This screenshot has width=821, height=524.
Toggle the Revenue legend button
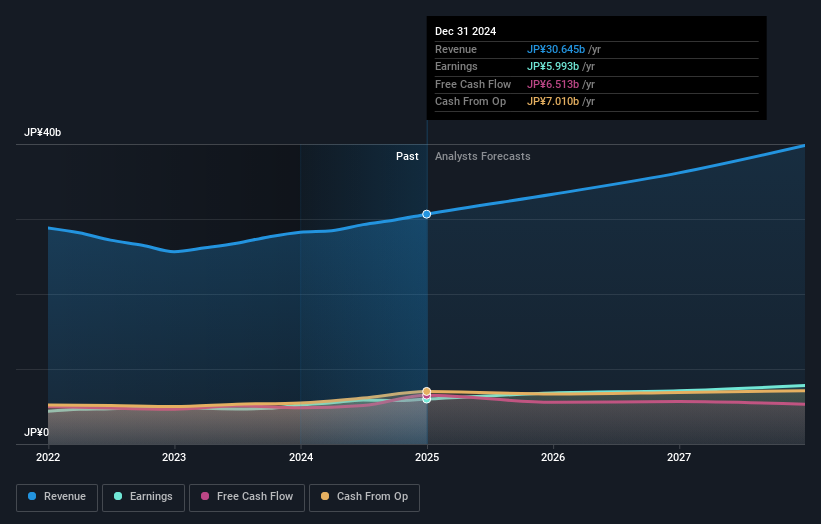(57, 497)
